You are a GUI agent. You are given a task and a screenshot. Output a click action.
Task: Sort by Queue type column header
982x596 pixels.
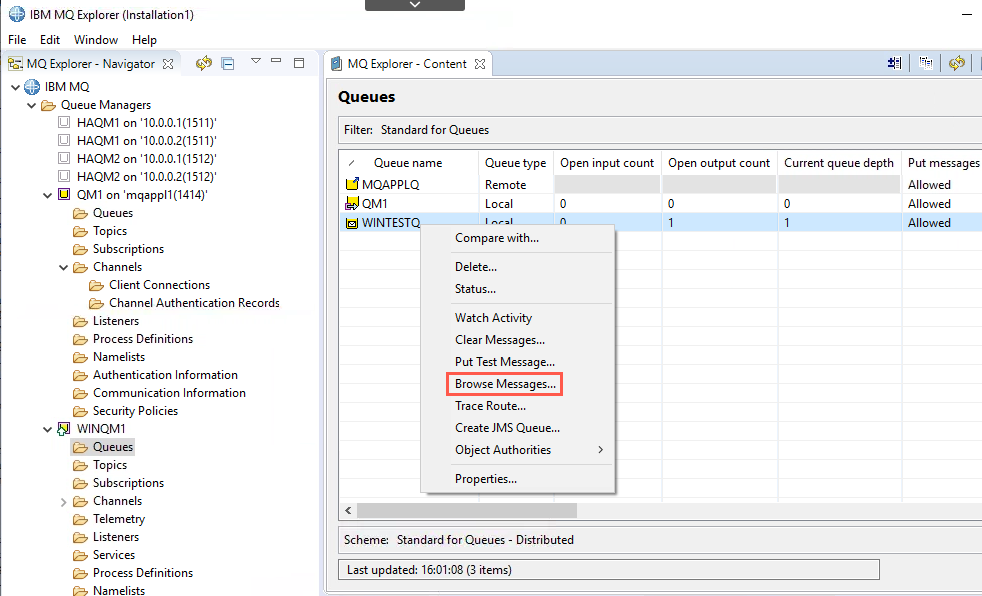click(515, 163)
